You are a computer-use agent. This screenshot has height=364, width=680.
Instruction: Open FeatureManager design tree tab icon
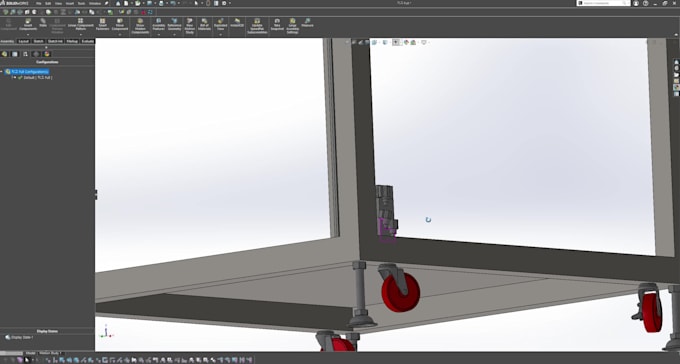pos(4,54)
